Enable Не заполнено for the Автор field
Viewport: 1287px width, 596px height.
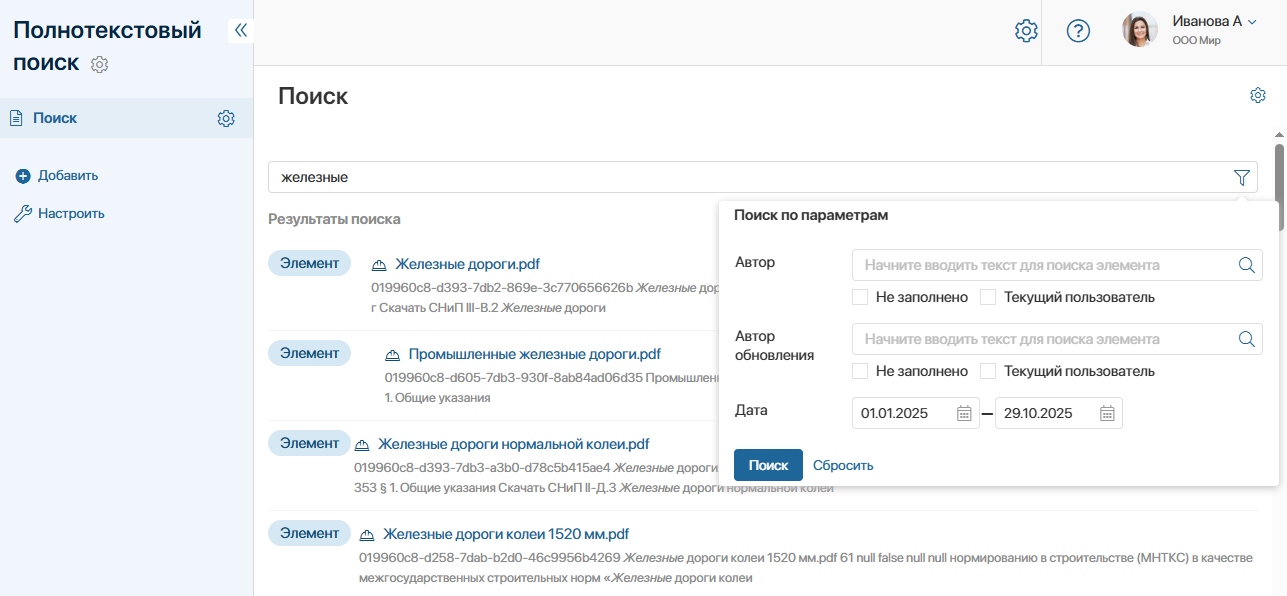tap(859, 296)
